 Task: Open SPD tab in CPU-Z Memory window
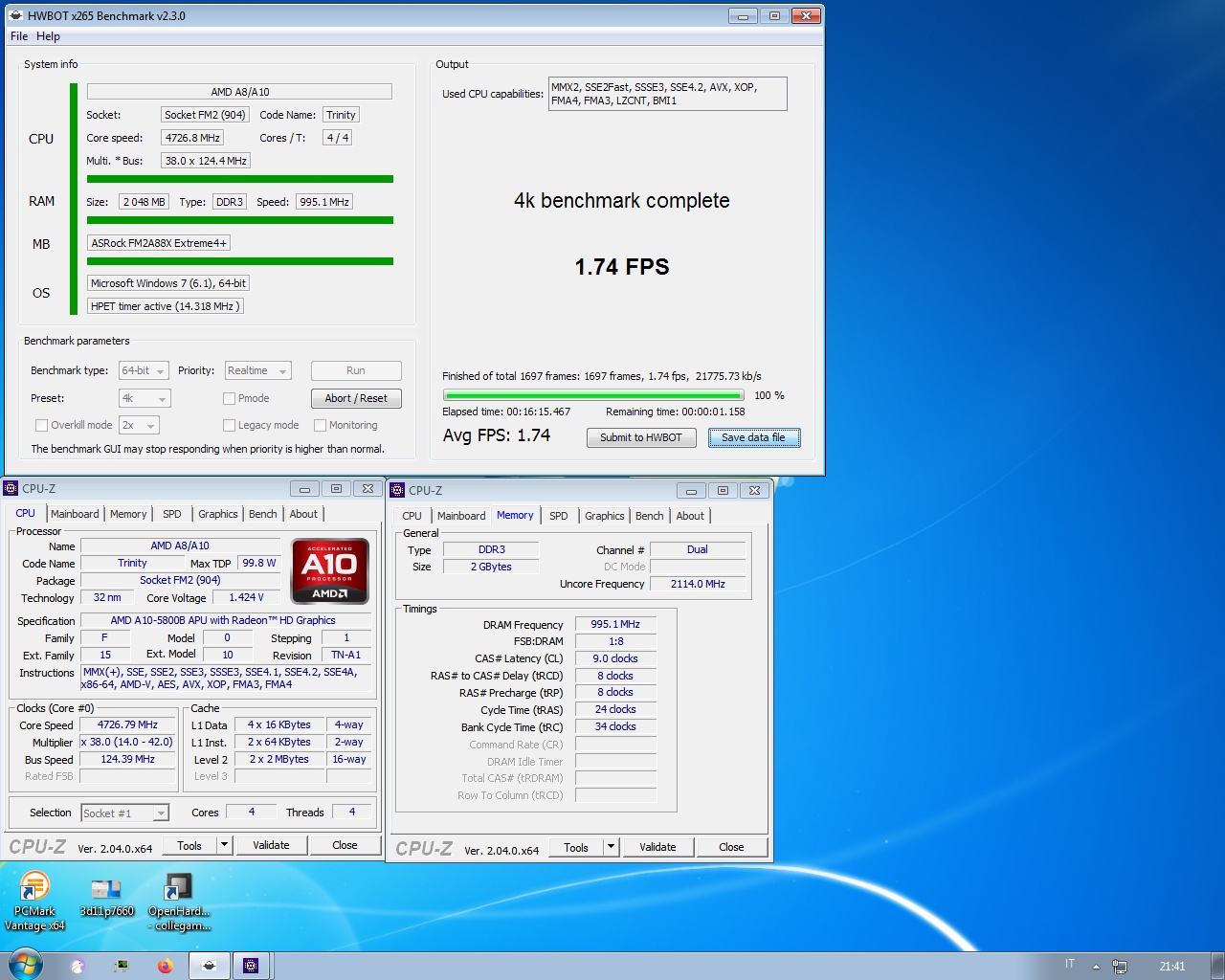click(559, 516)
